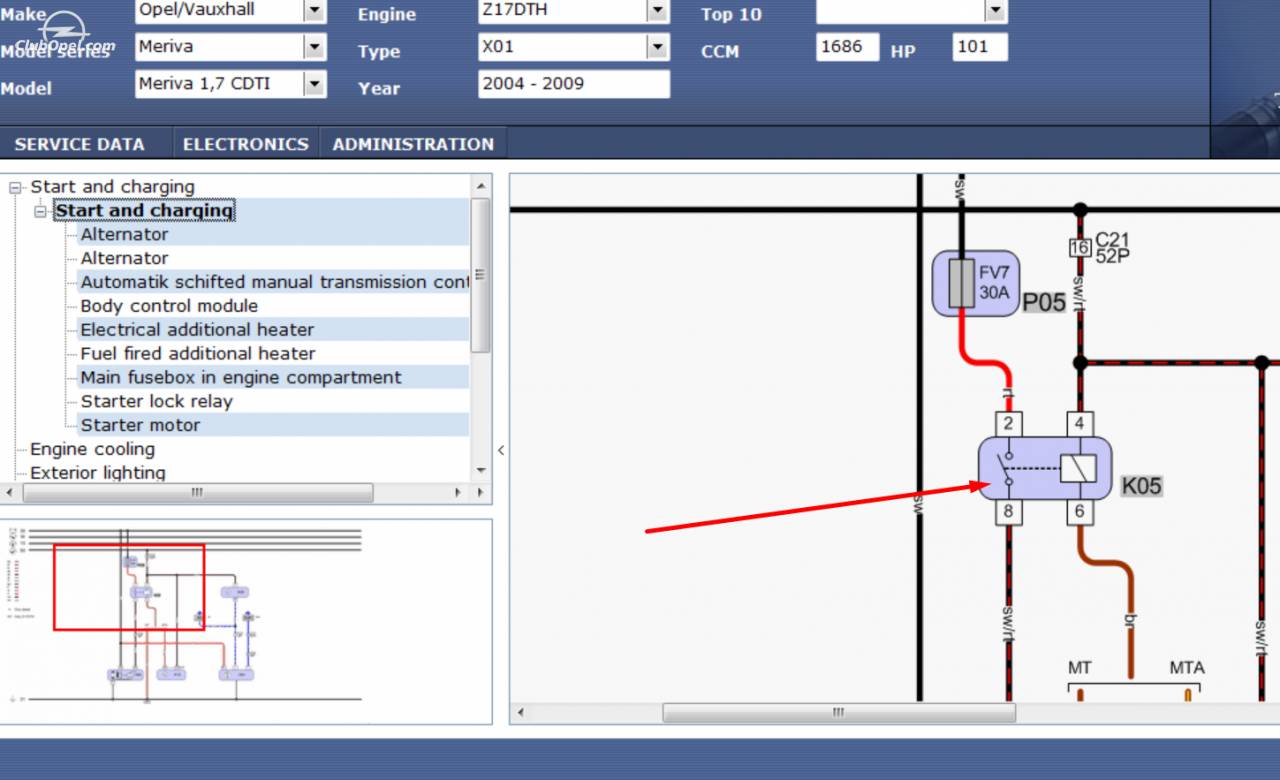The width and height of the screenshot is (1280, 780).
Task: Collapse the left panel with splitter arrow
Action: 501,451
